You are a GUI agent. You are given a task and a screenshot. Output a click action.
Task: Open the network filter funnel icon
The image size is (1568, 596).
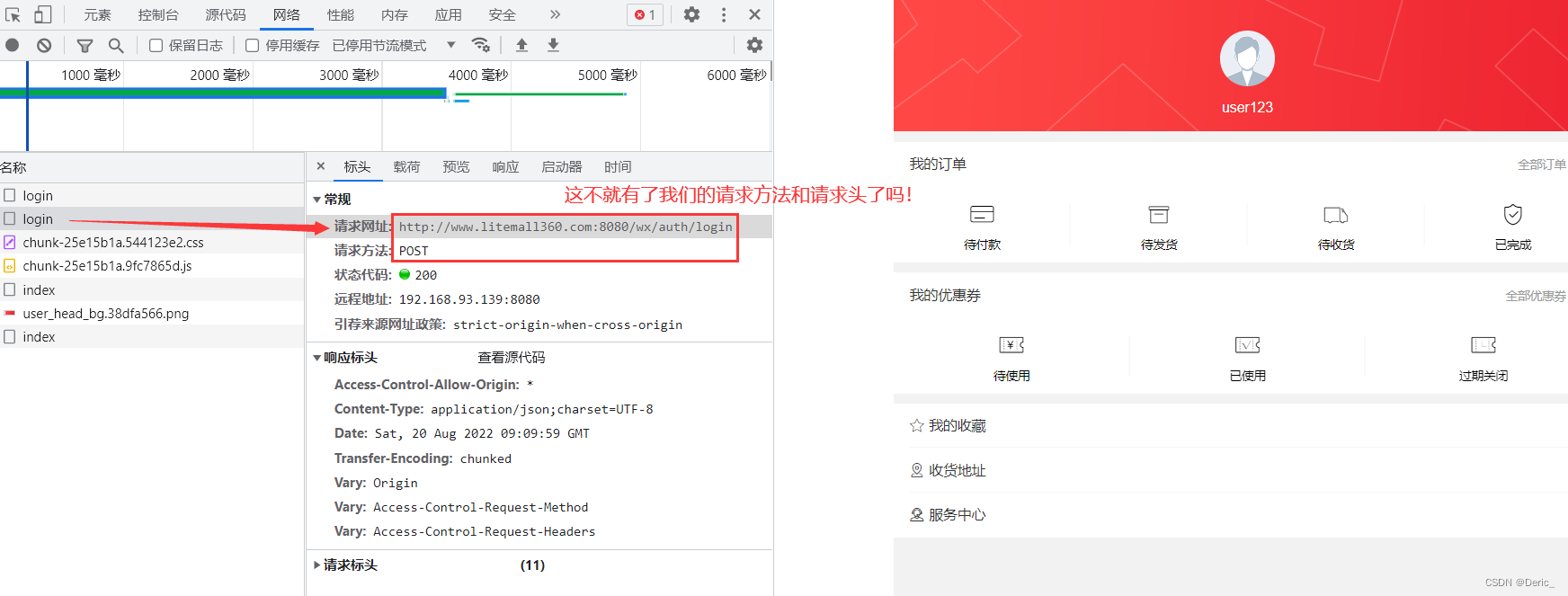pyautogui.click(x=85, y=45)
